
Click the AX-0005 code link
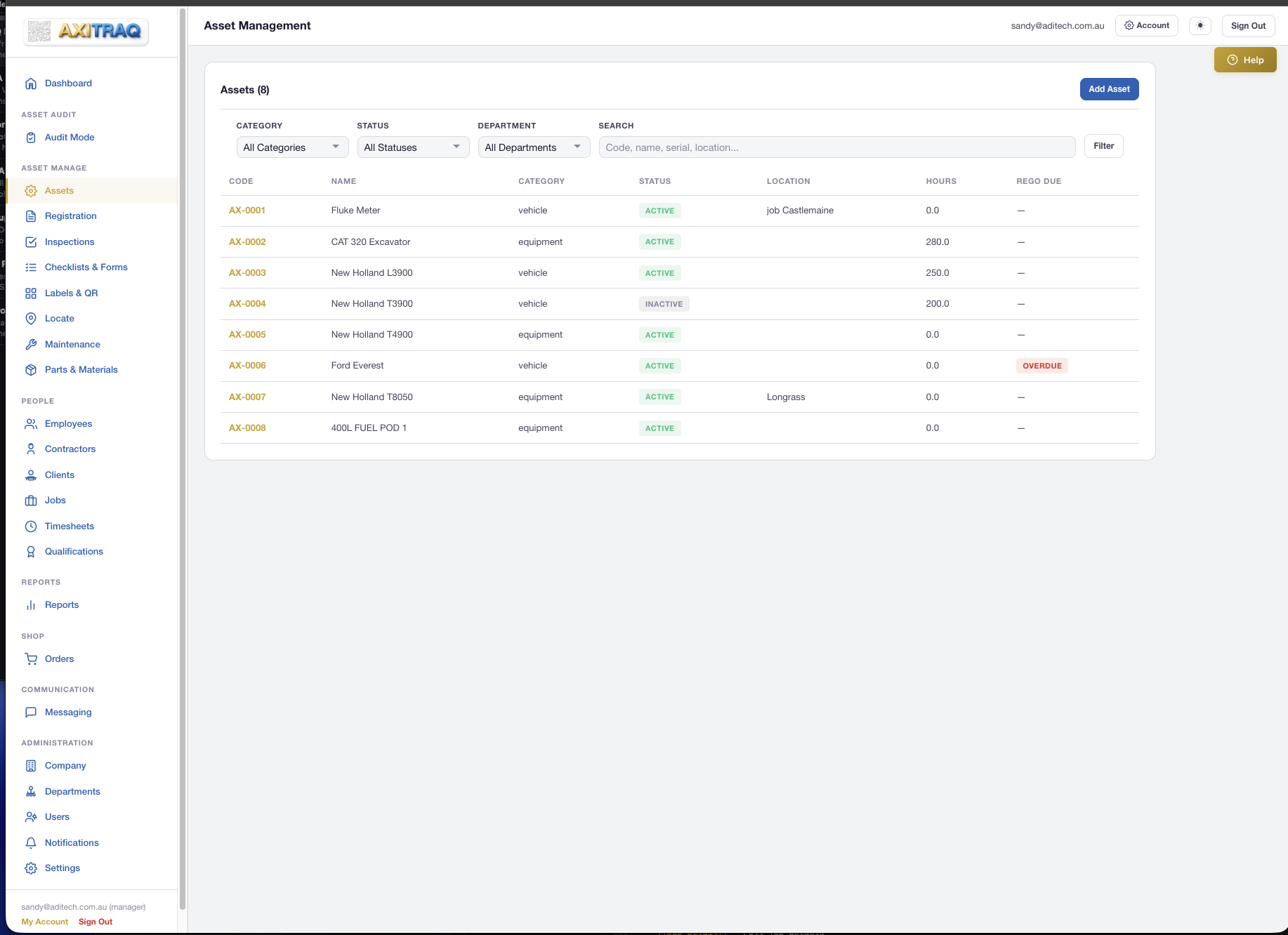pyautogui.click(x=247, y=335)
